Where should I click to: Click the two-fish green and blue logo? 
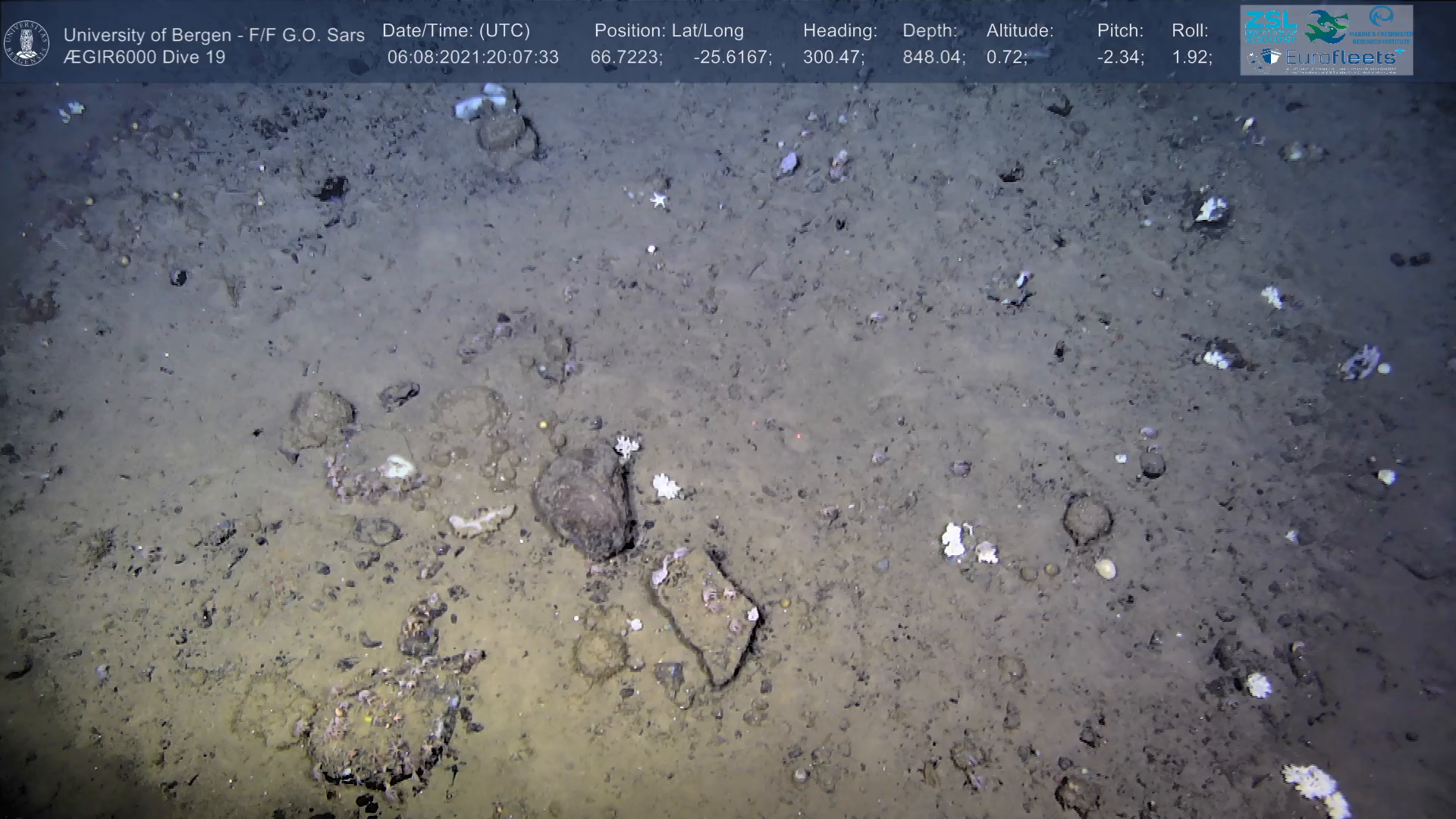[1325, 27]
